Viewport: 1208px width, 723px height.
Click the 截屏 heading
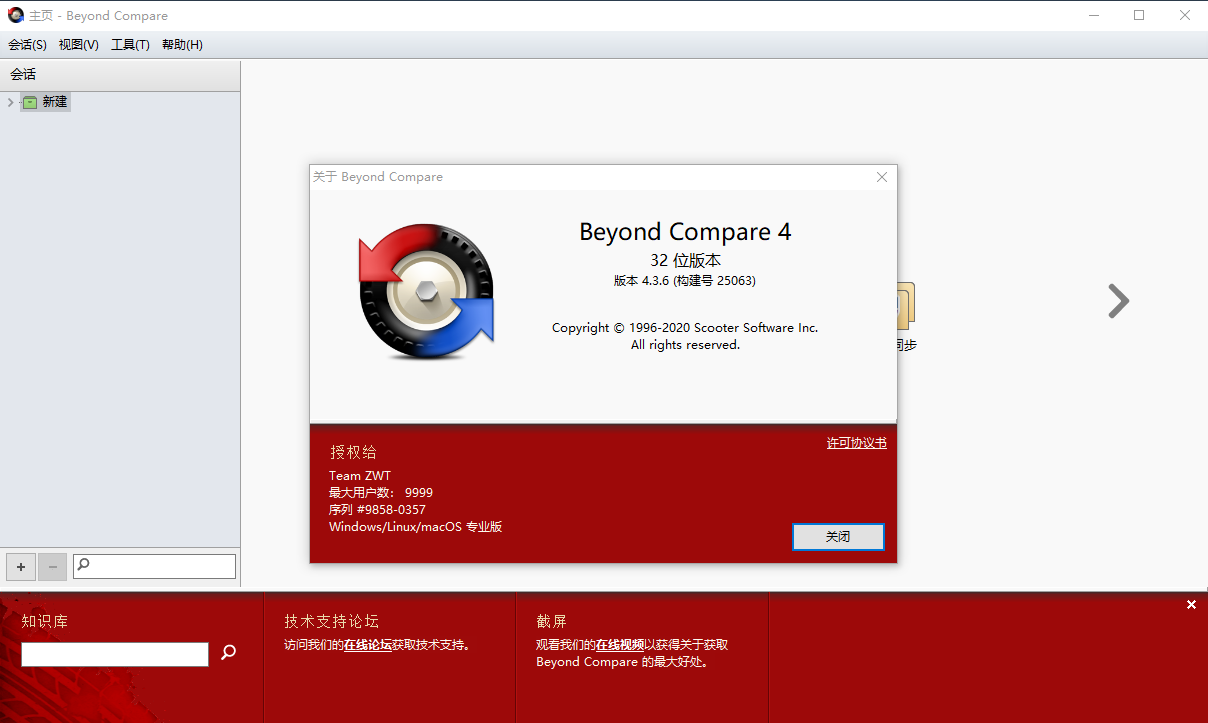click(x=552, y=622)
